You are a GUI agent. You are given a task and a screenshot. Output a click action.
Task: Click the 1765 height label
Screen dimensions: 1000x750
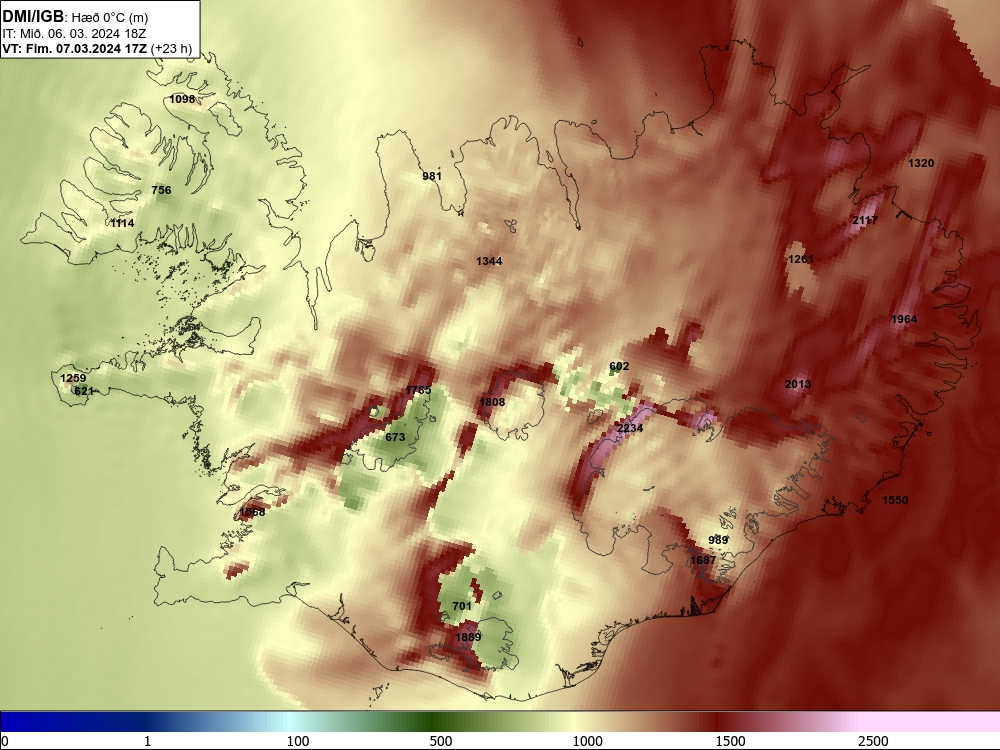click(x=418, y=390)
